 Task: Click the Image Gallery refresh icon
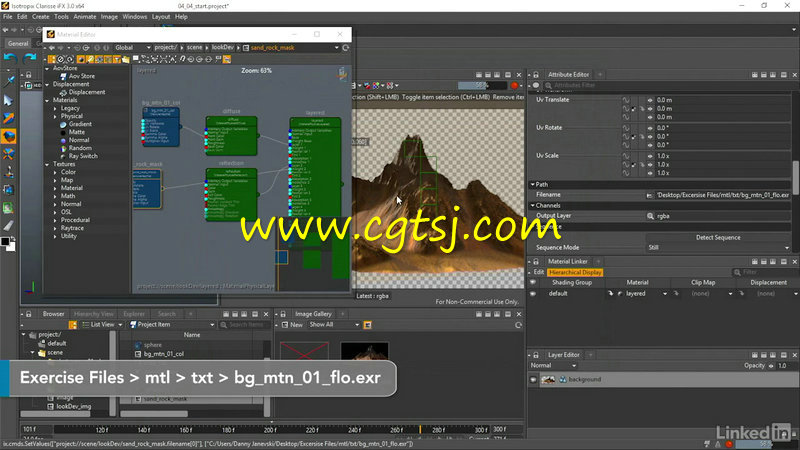click(518, 324)
